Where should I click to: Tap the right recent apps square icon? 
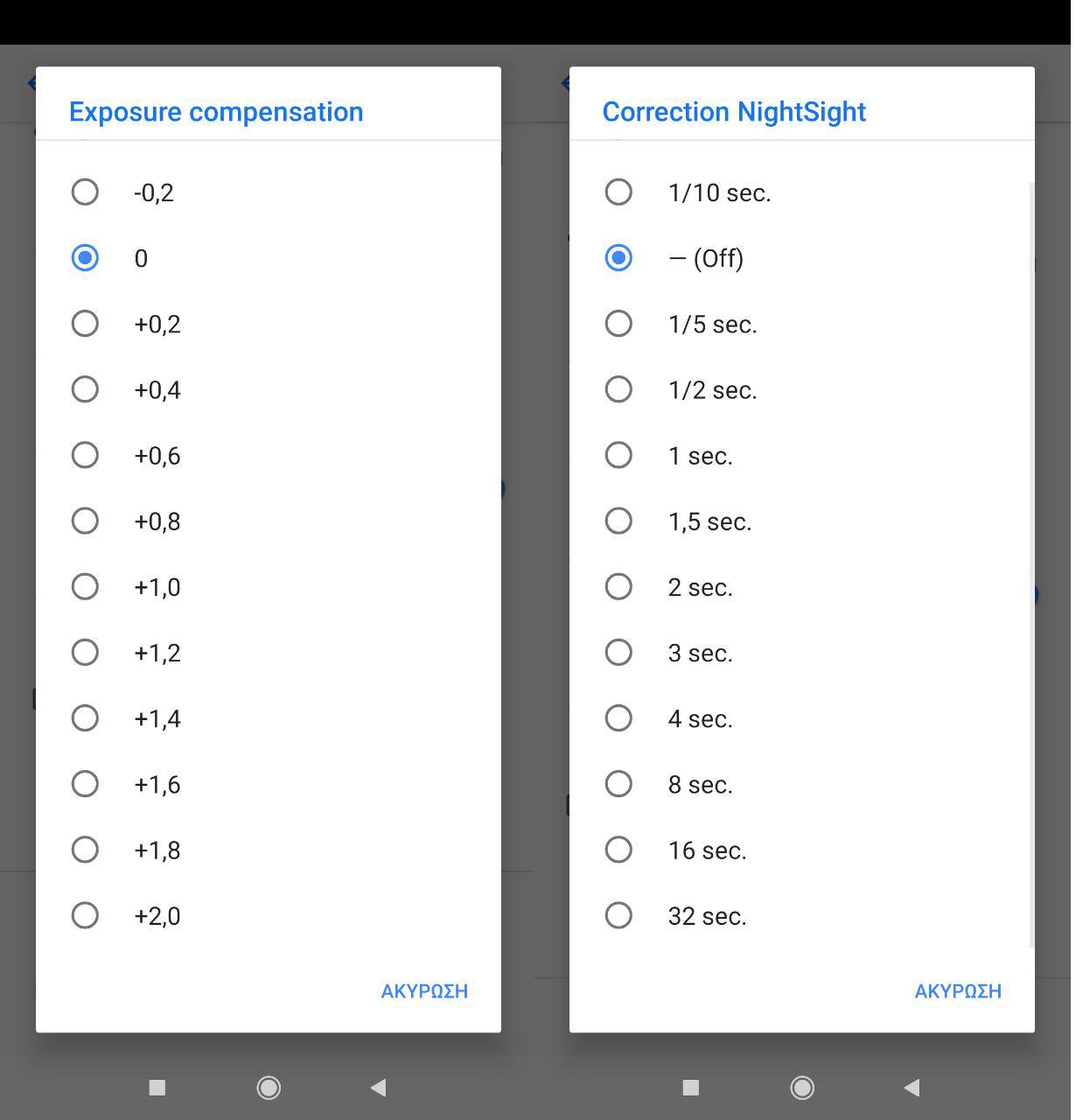tap(691, 1088)
